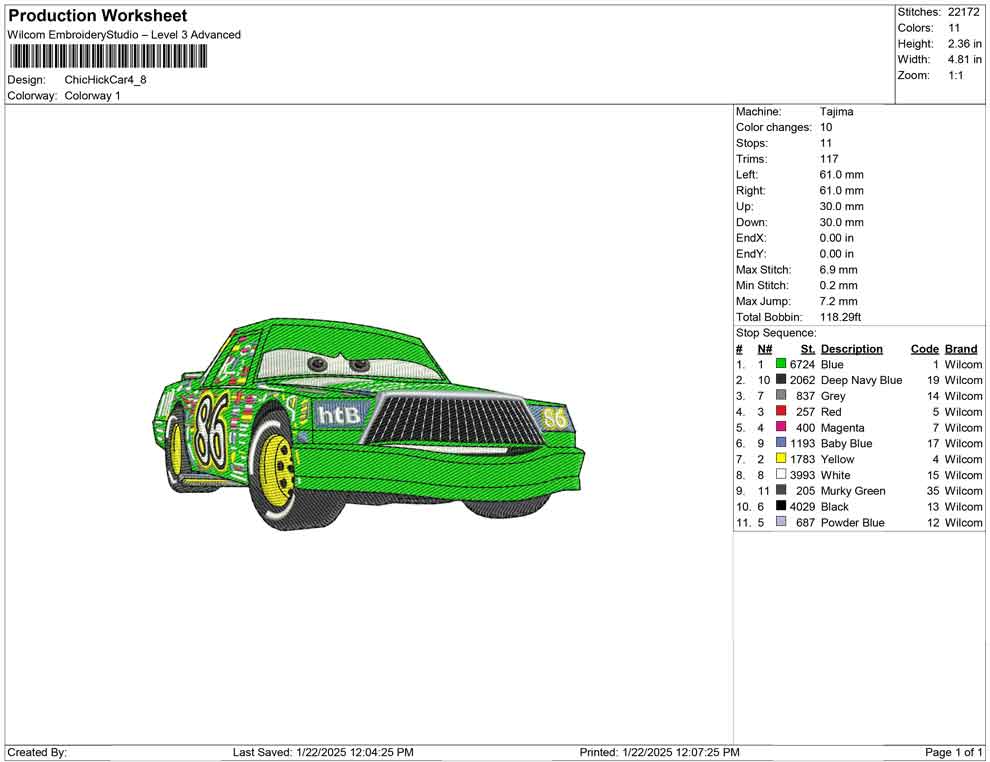Click the Code column header
Viewport: 990px width, 762px height.
pyautogui.click(x=925, y=348)
